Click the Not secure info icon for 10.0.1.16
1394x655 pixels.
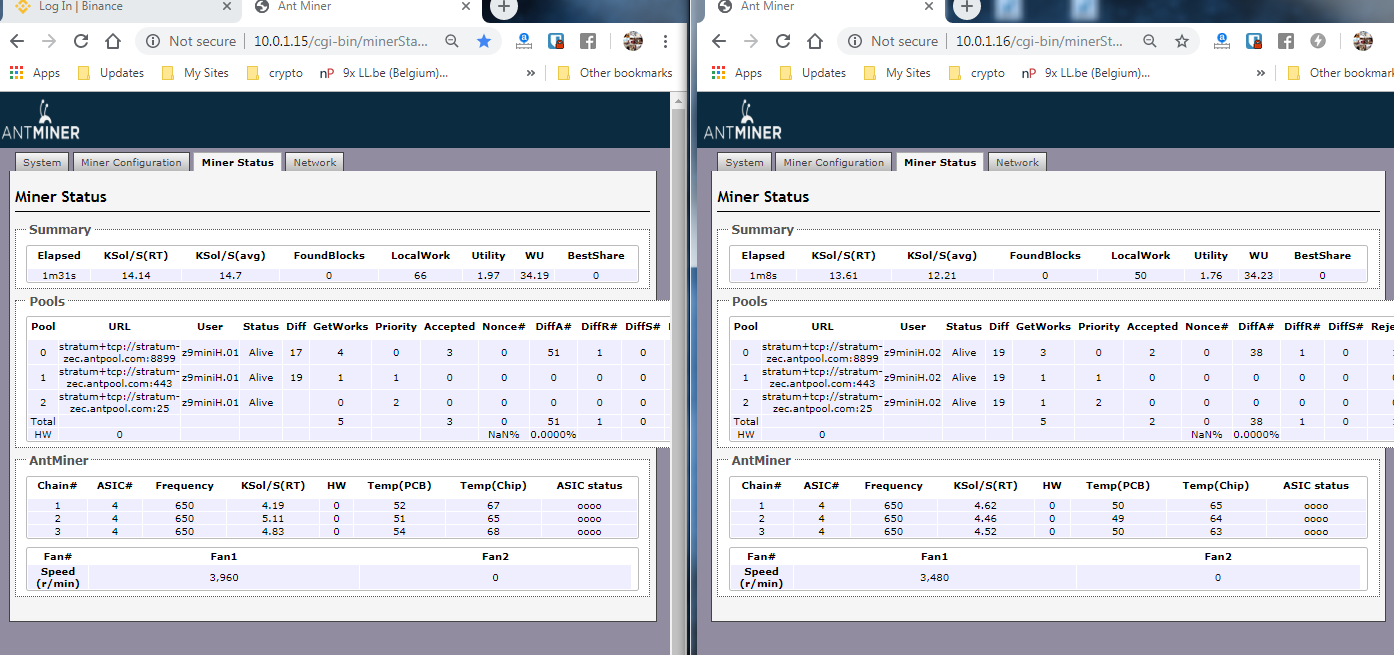(x=853, y=41)
